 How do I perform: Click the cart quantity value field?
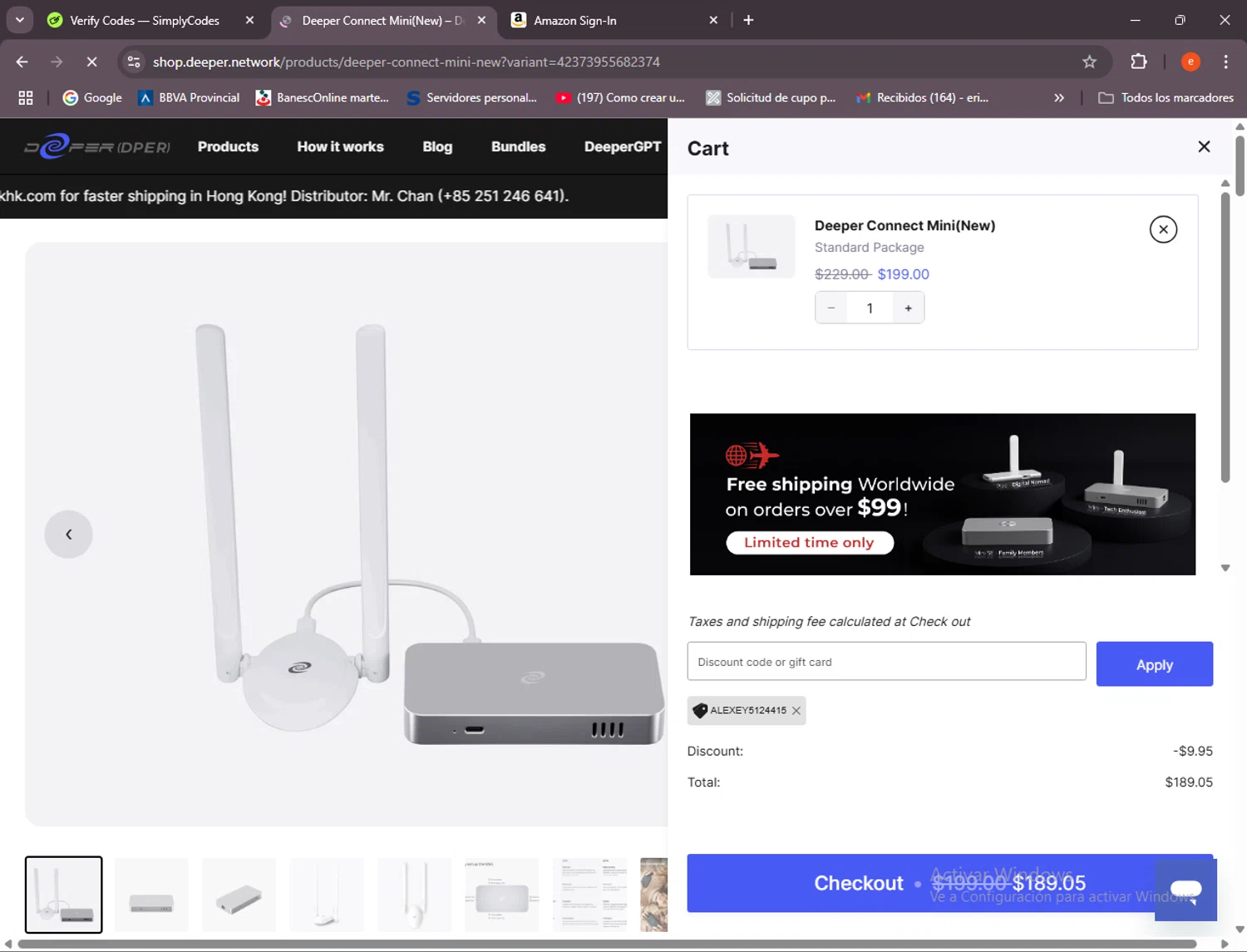point(870,308)
